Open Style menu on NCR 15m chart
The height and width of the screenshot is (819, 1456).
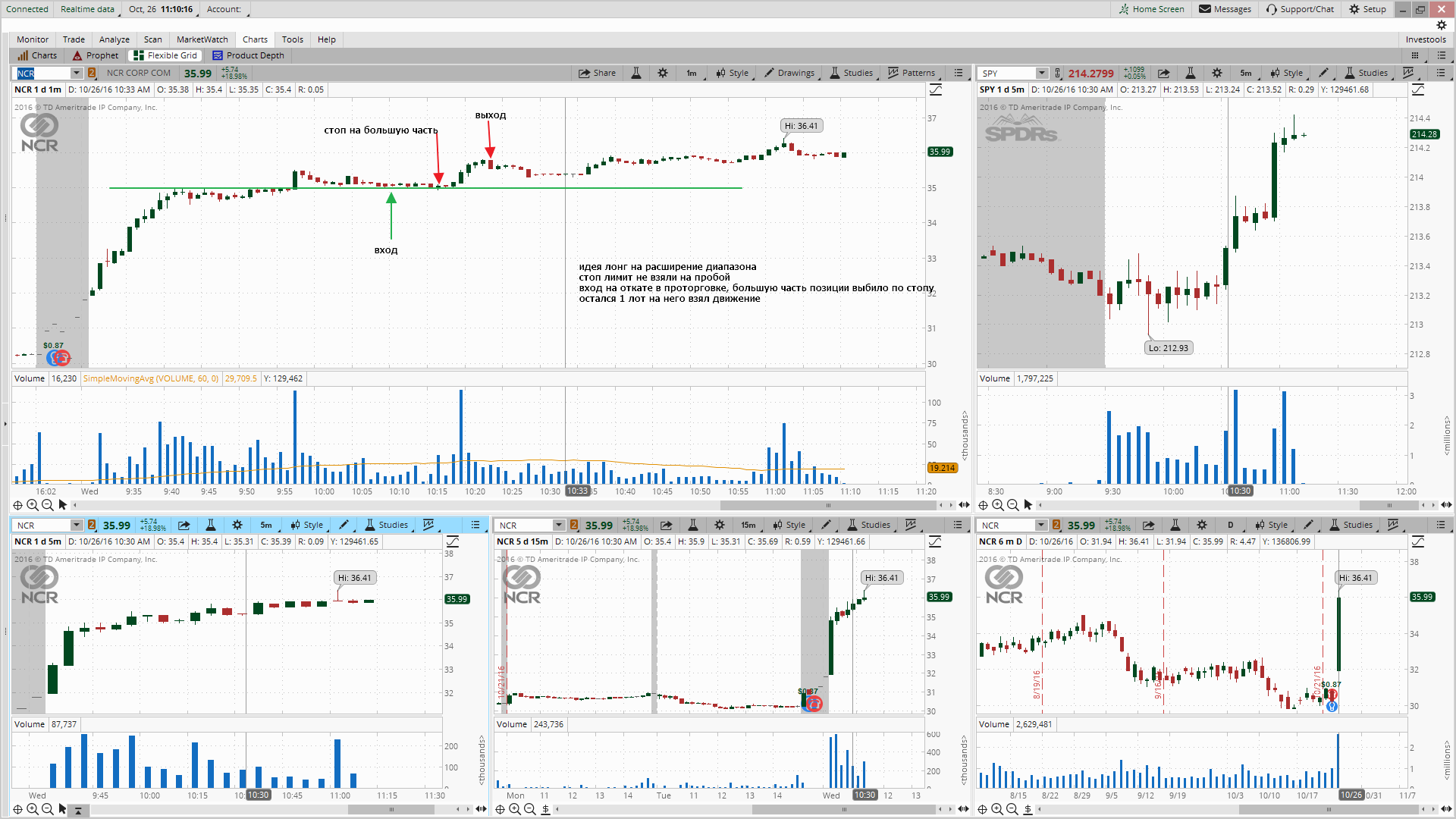[789, 525]
